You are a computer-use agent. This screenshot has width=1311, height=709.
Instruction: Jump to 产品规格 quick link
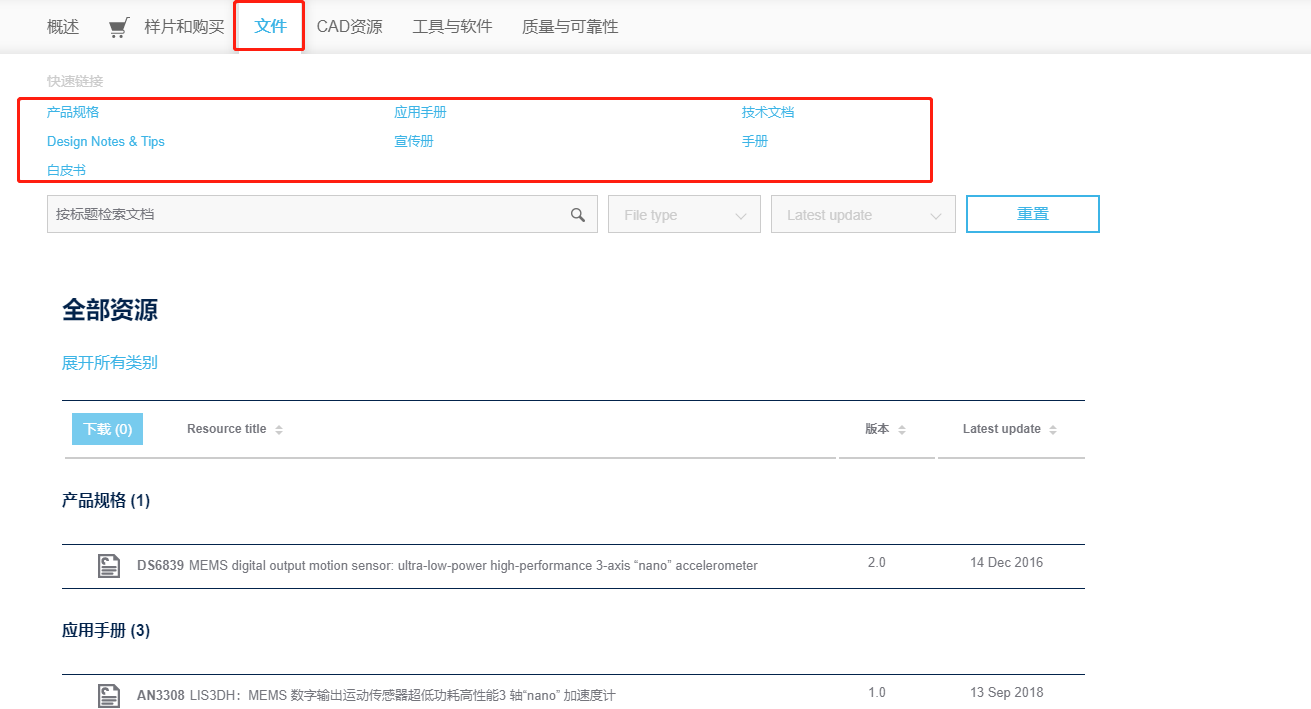click(73, 112)
